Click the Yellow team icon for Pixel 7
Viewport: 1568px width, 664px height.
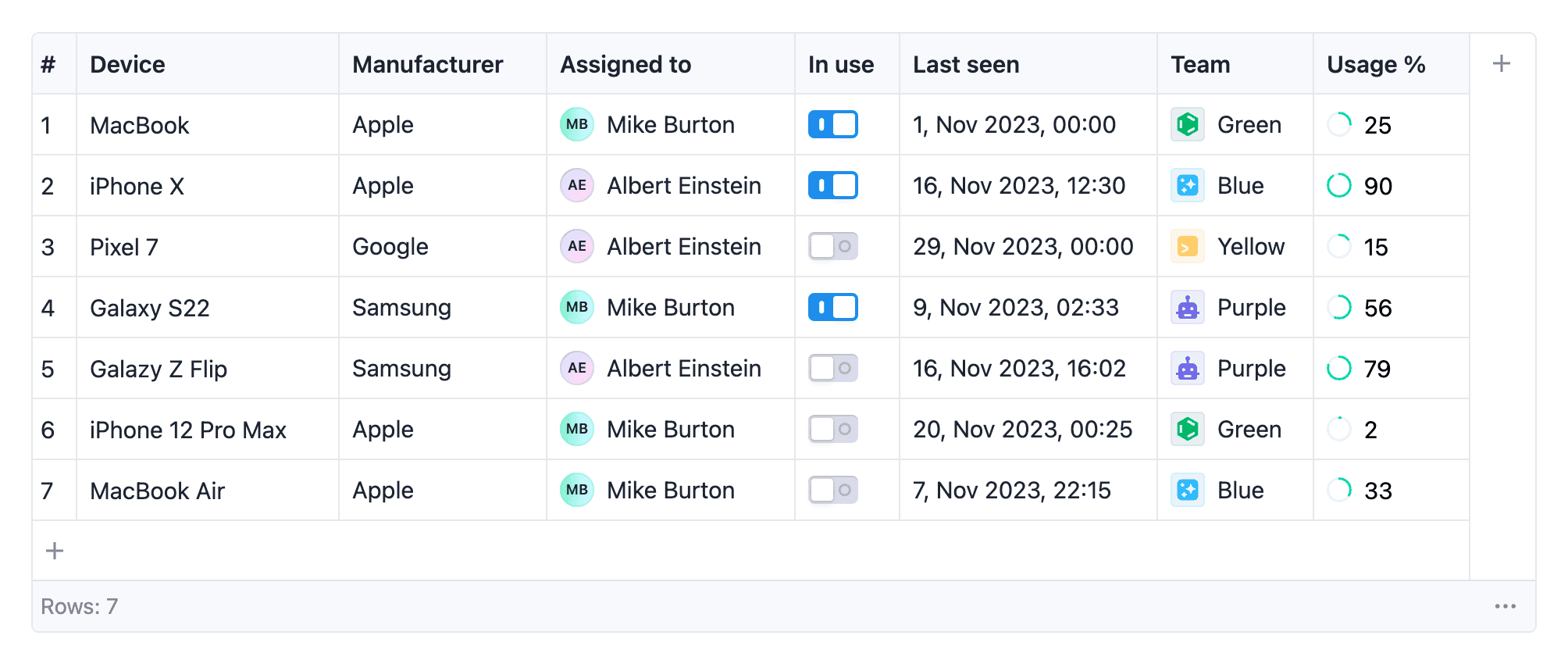click(x=1187, y=247)
